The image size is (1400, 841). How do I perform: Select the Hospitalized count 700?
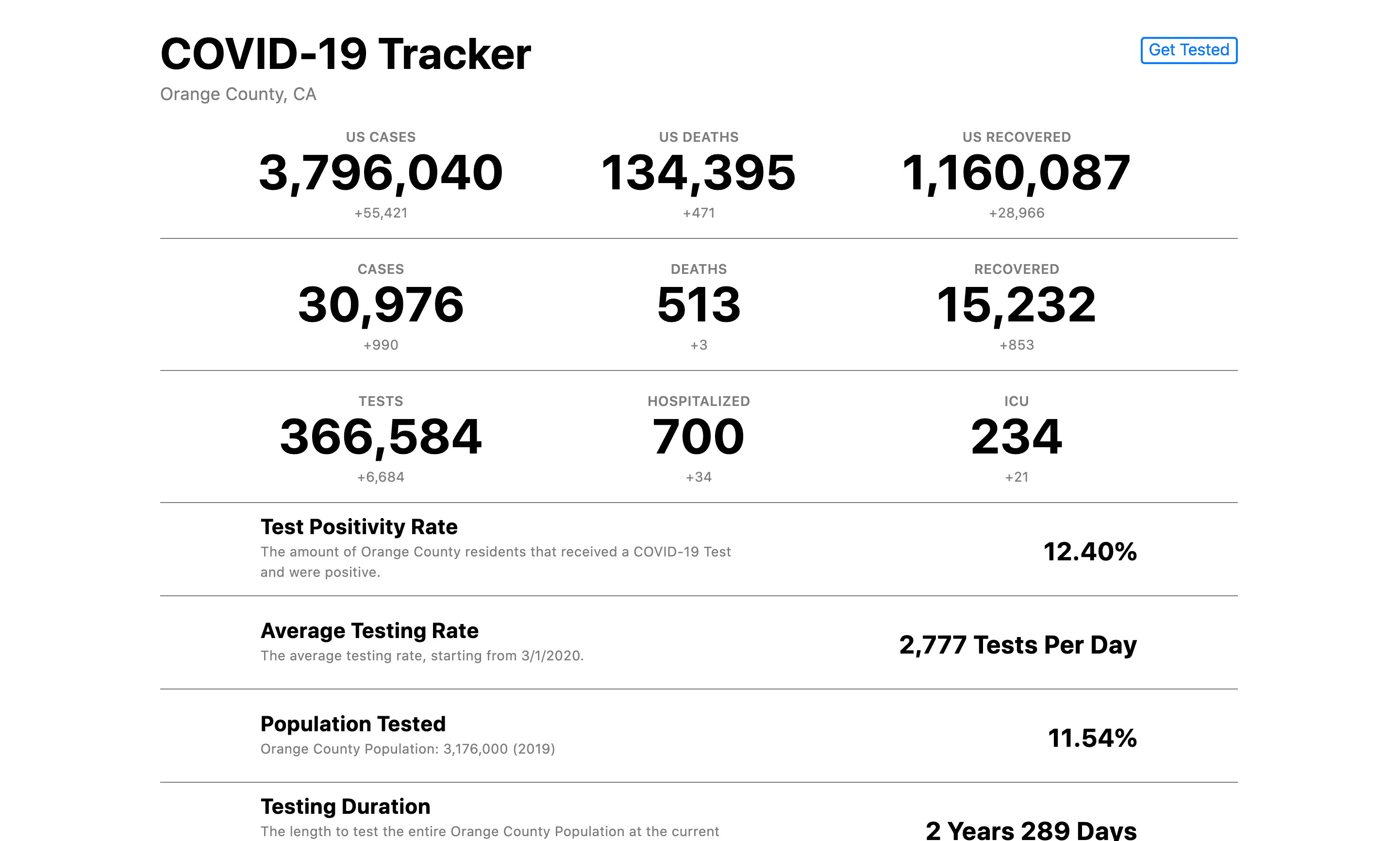point(698,437)
